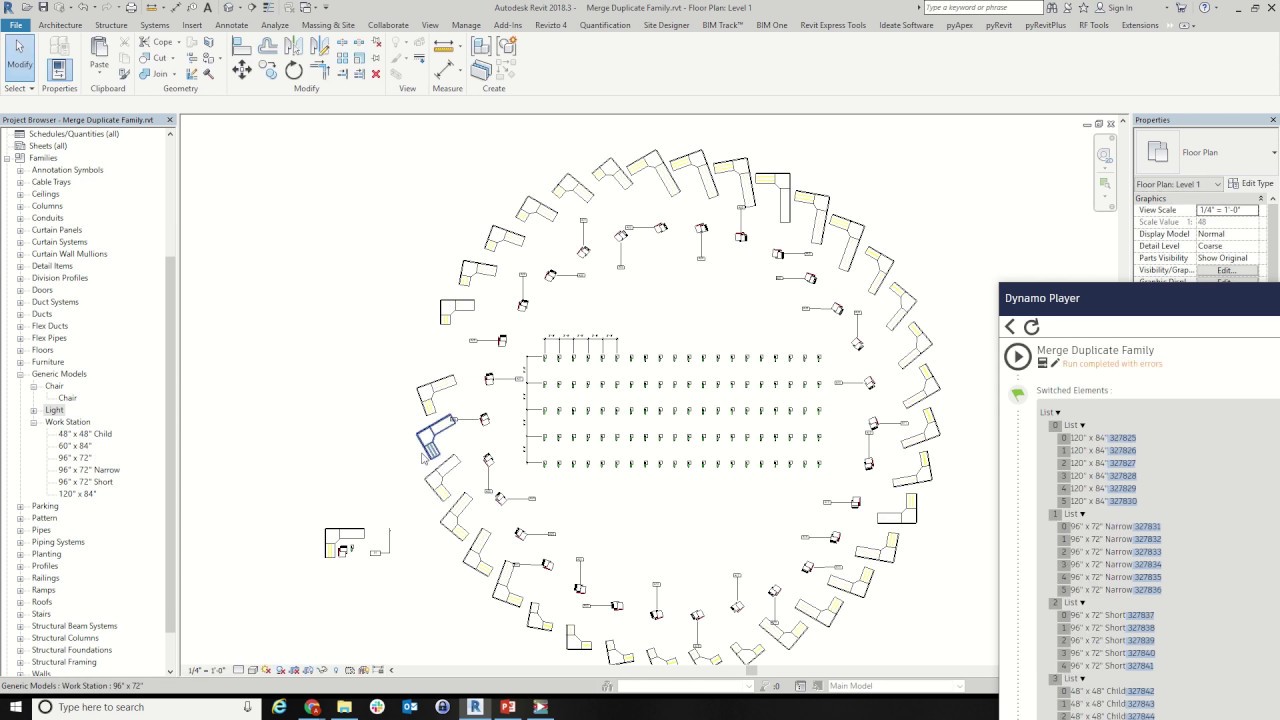Toggle Reveal Hidden Elements lightbulb
The width and height of the screenshot is (1280, 720).
(x=335, y=670)
